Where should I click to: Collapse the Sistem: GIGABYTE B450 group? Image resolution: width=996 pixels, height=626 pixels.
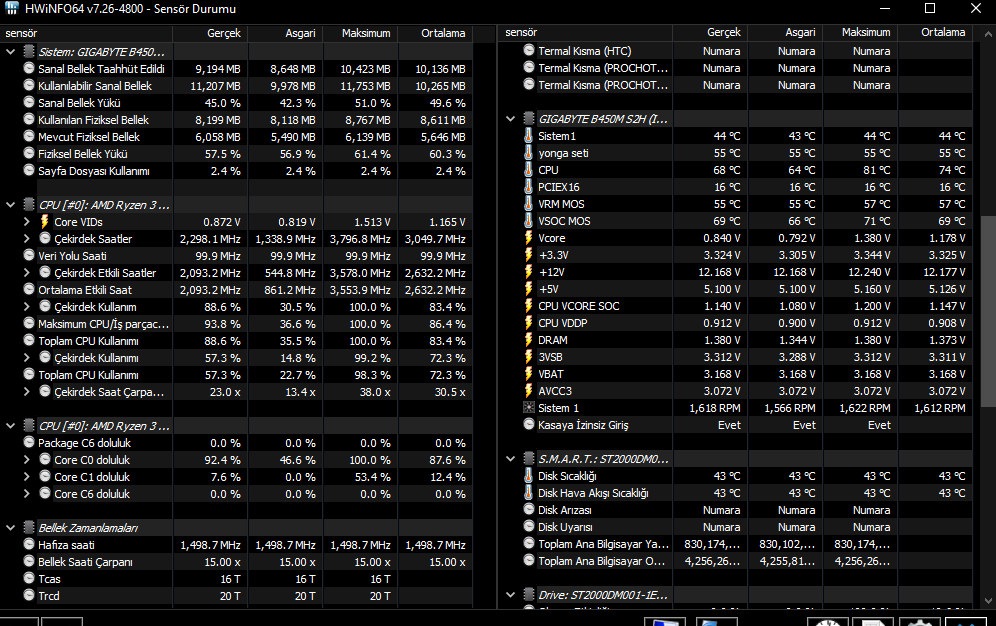pos(11,51)
